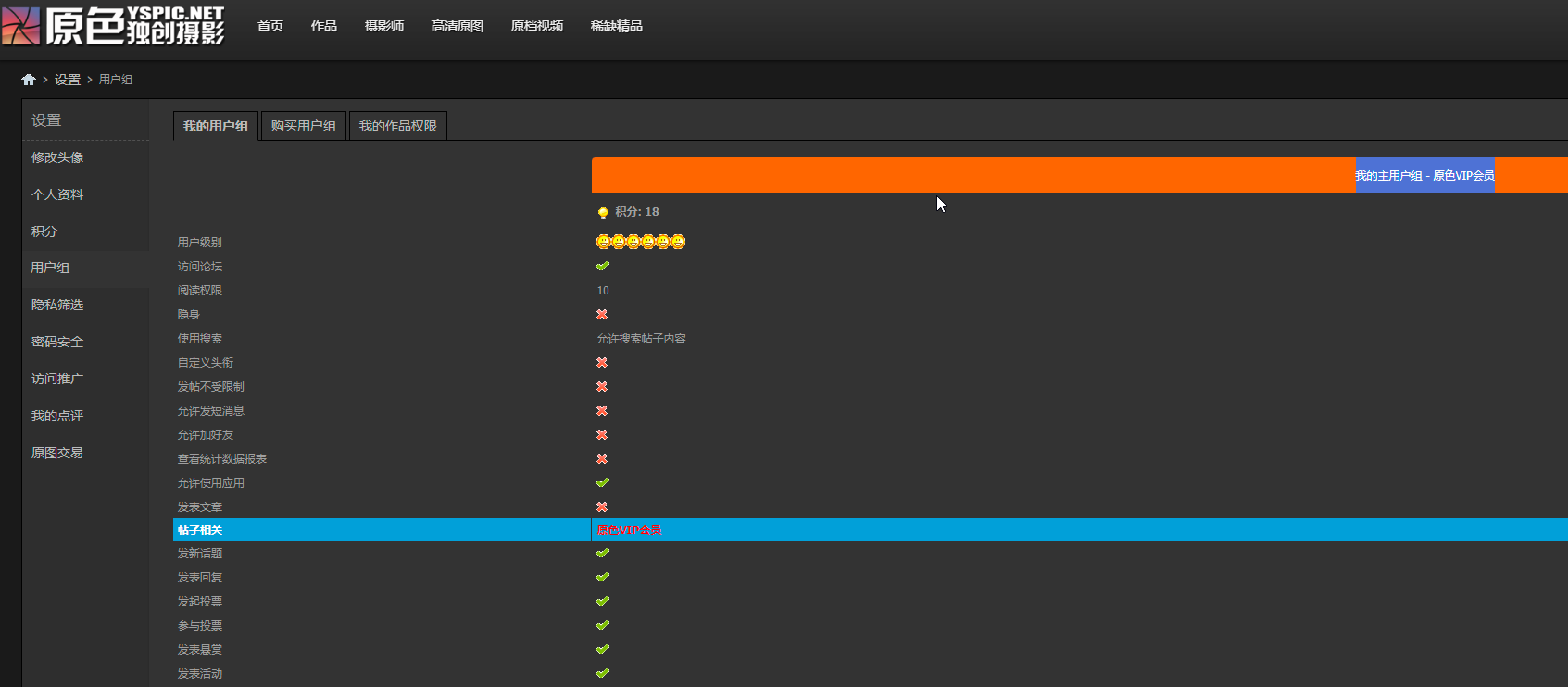This screenshot has height=687, width=1568.
Task: Open 我的点评 in the sidebar
Action: click(57, 416)
